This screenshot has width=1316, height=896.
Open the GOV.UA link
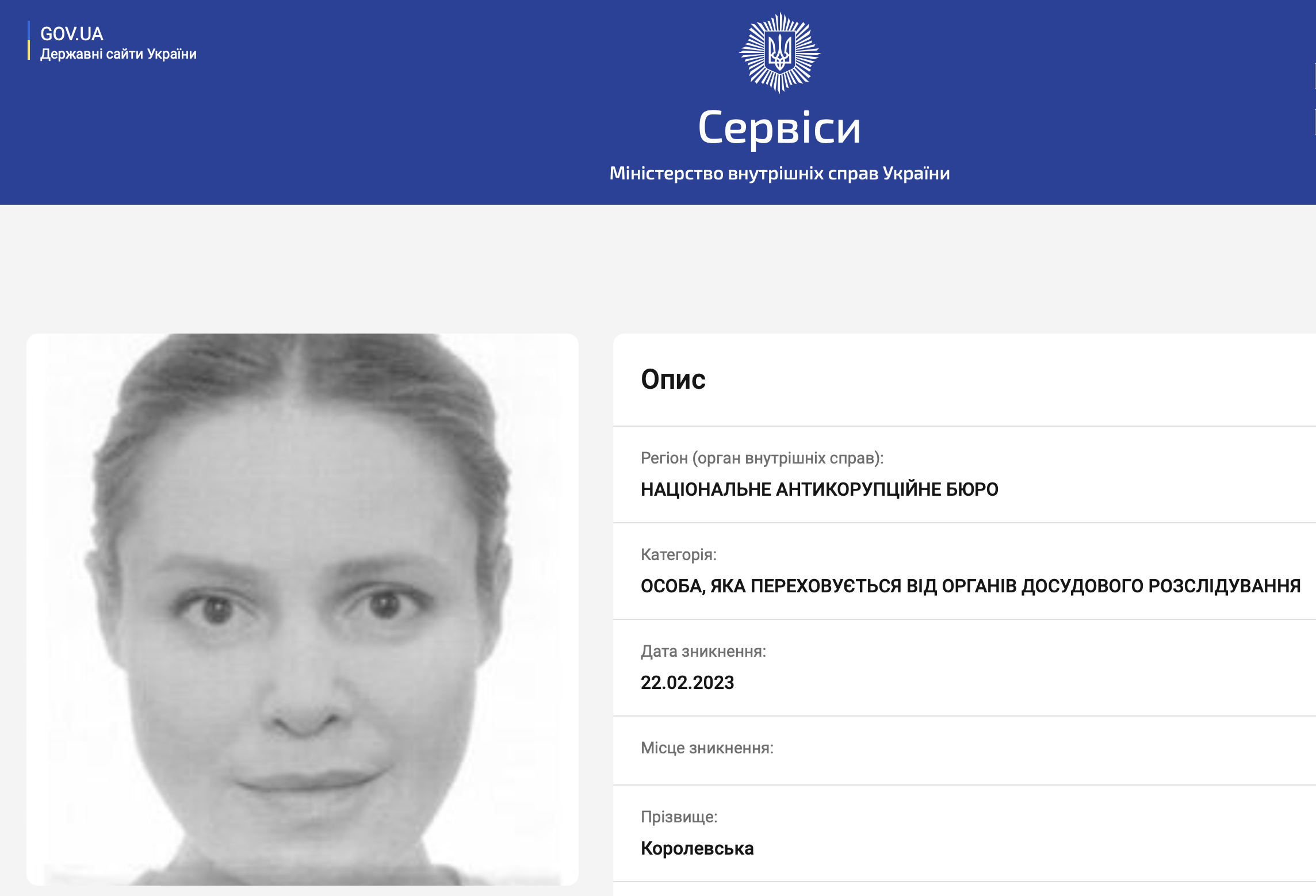click(x=72, y=34)
